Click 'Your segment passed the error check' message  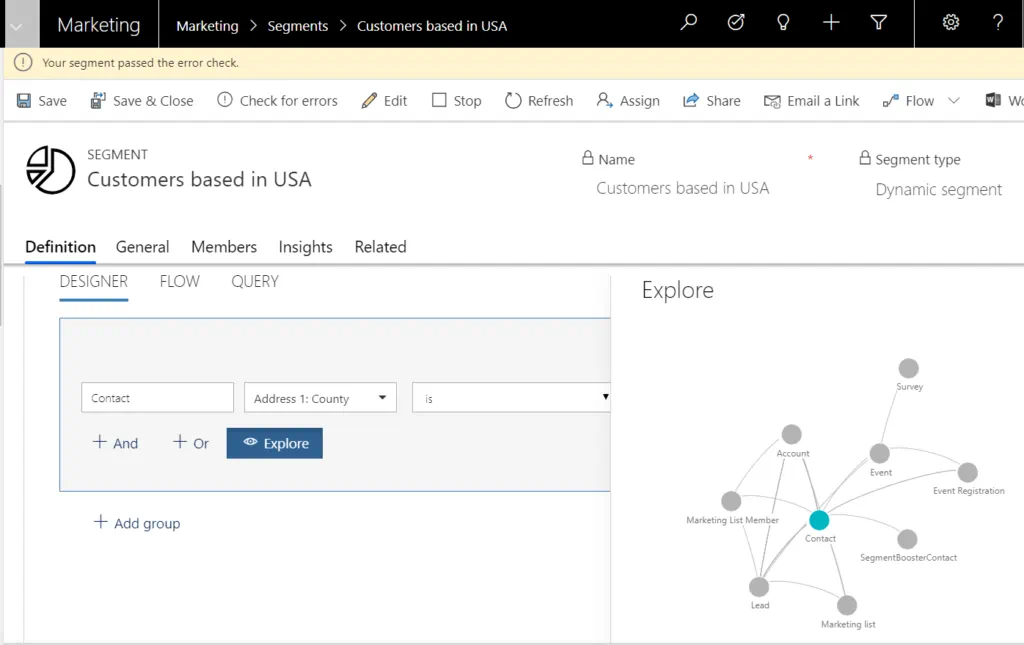pos(140,63)
